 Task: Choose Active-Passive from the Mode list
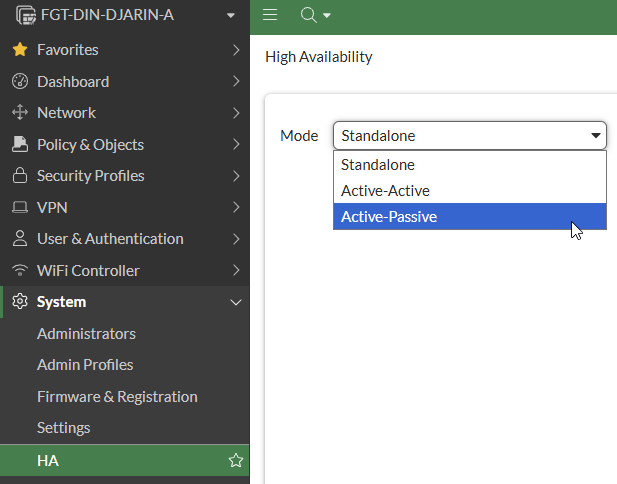470,216
